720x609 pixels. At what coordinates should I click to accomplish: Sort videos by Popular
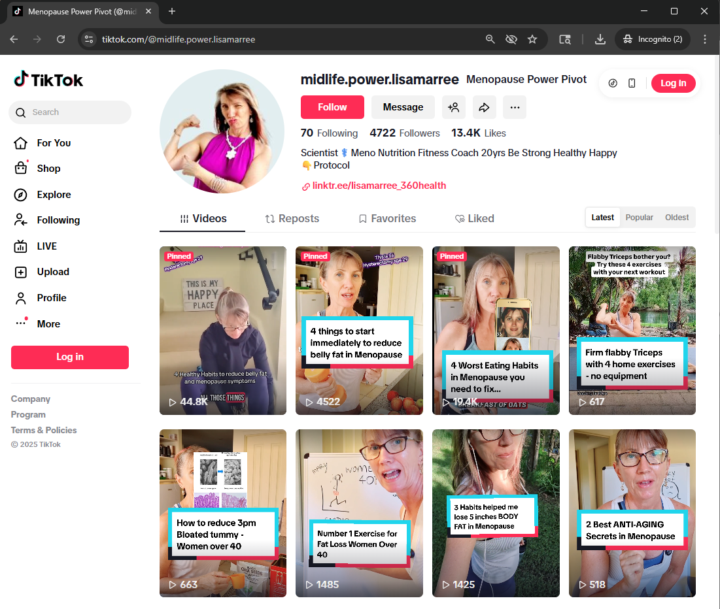(x=639, y=217)
